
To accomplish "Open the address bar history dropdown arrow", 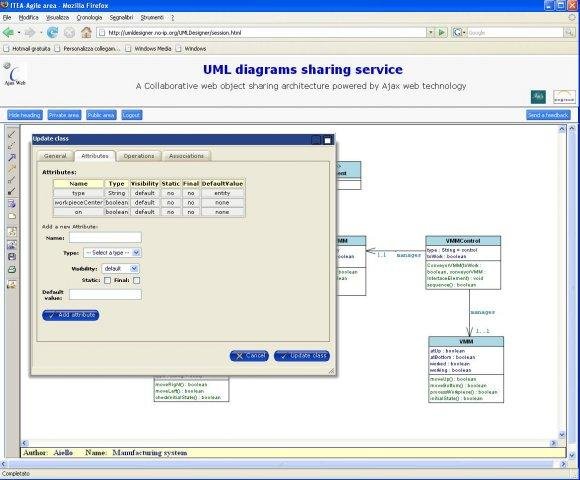I will tap(430, 33).
